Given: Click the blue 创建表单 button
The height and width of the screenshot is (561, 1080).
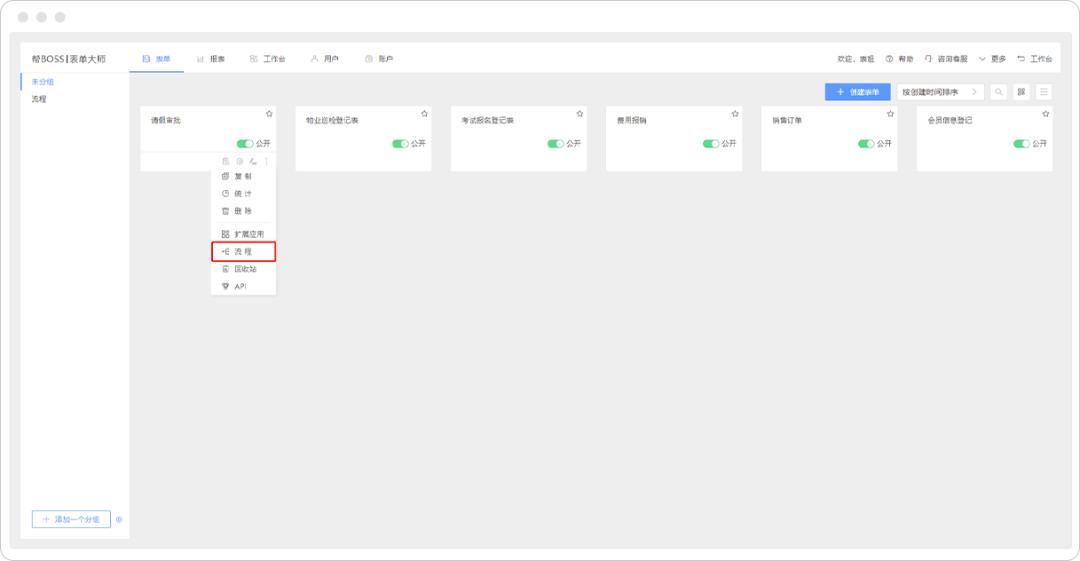Looking at the screenshot, I should [858, 92].
